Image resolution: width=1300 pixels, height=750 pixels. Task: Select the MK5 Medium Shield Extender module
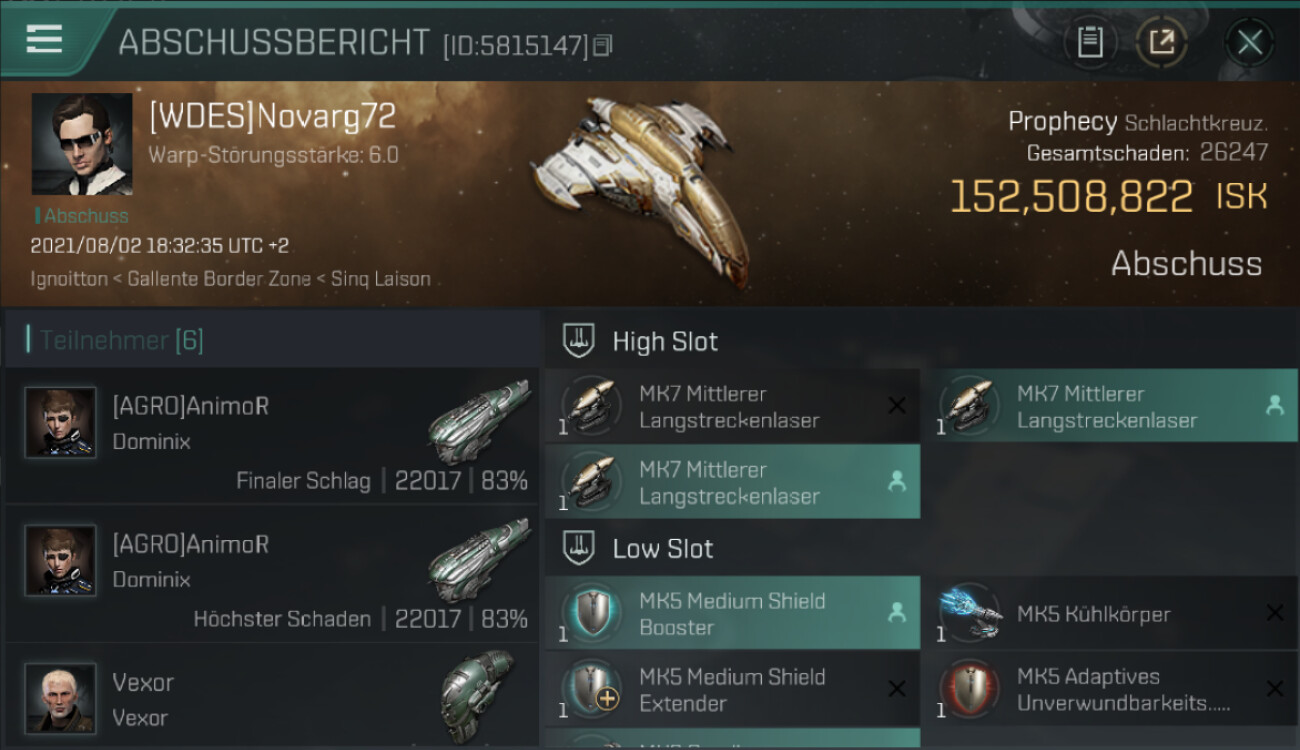click(733, 689)
